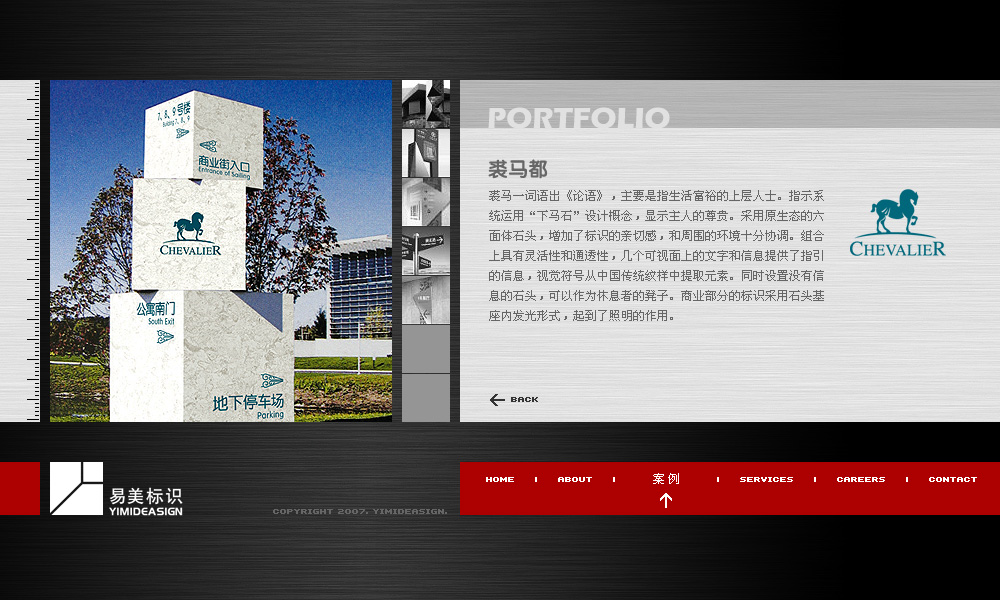Click the project title 裘马都
1000x600 pixels.
[518, 169]
